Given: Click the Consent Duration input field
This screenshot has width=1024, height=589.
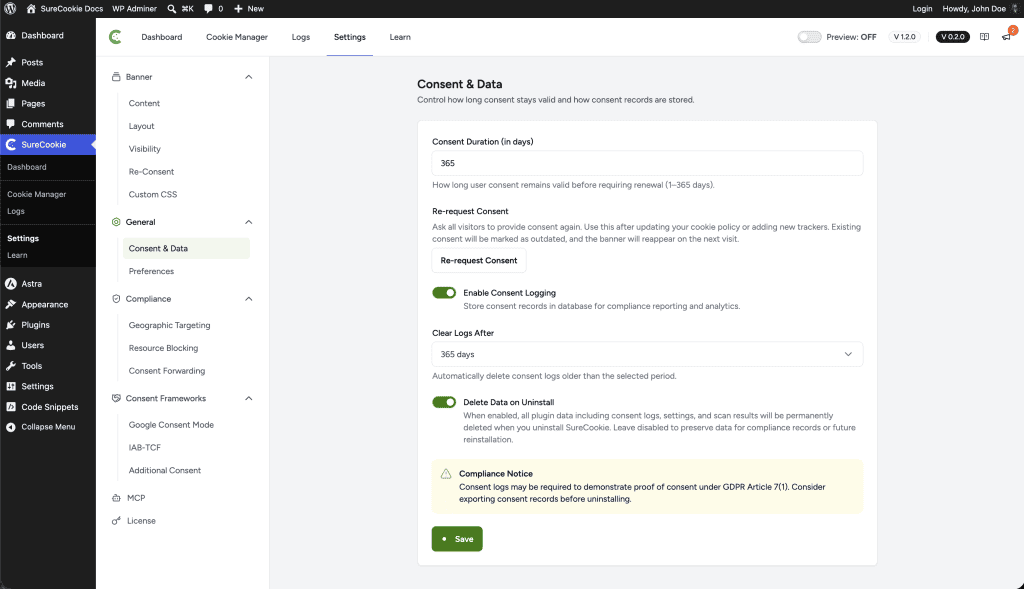Looking at the screenshot, I should click(x=647, y=163).
